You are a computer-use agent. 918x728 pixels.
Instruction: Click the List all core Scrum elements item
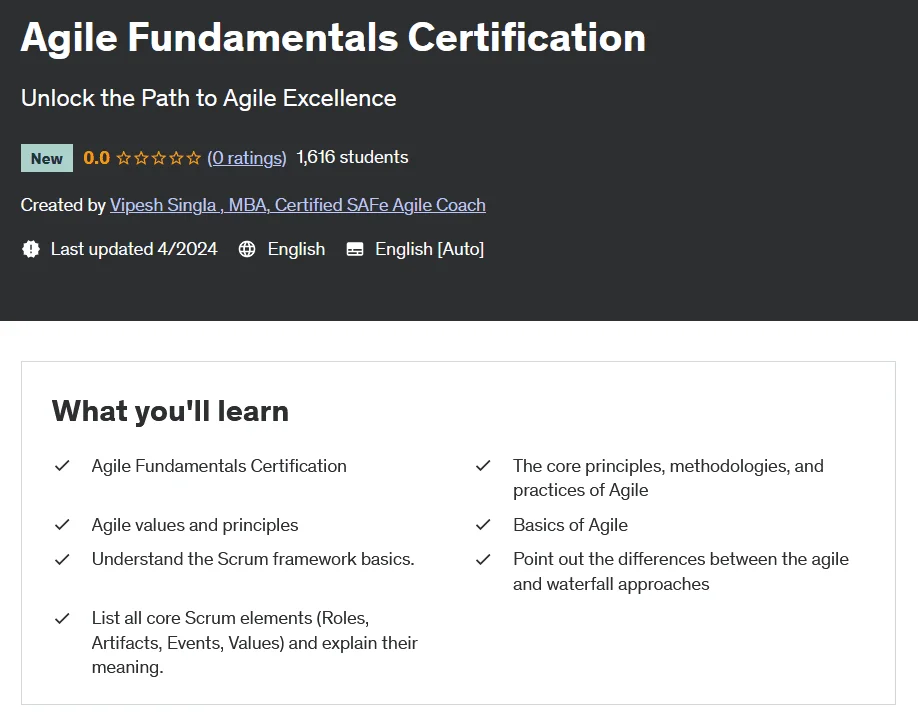(x=255, y=642)
